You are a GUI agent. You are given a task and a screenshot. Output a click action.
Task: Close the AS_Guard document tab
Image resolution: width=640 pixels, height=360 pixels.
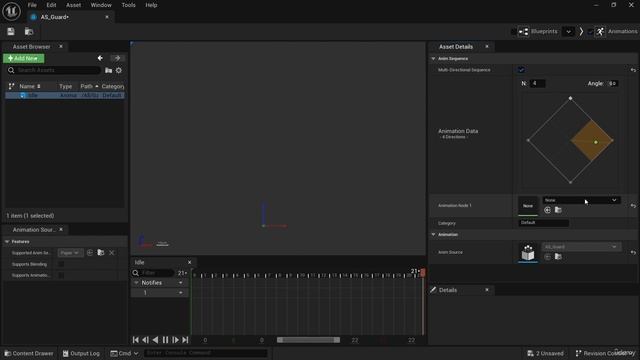(x=107, y=17)
